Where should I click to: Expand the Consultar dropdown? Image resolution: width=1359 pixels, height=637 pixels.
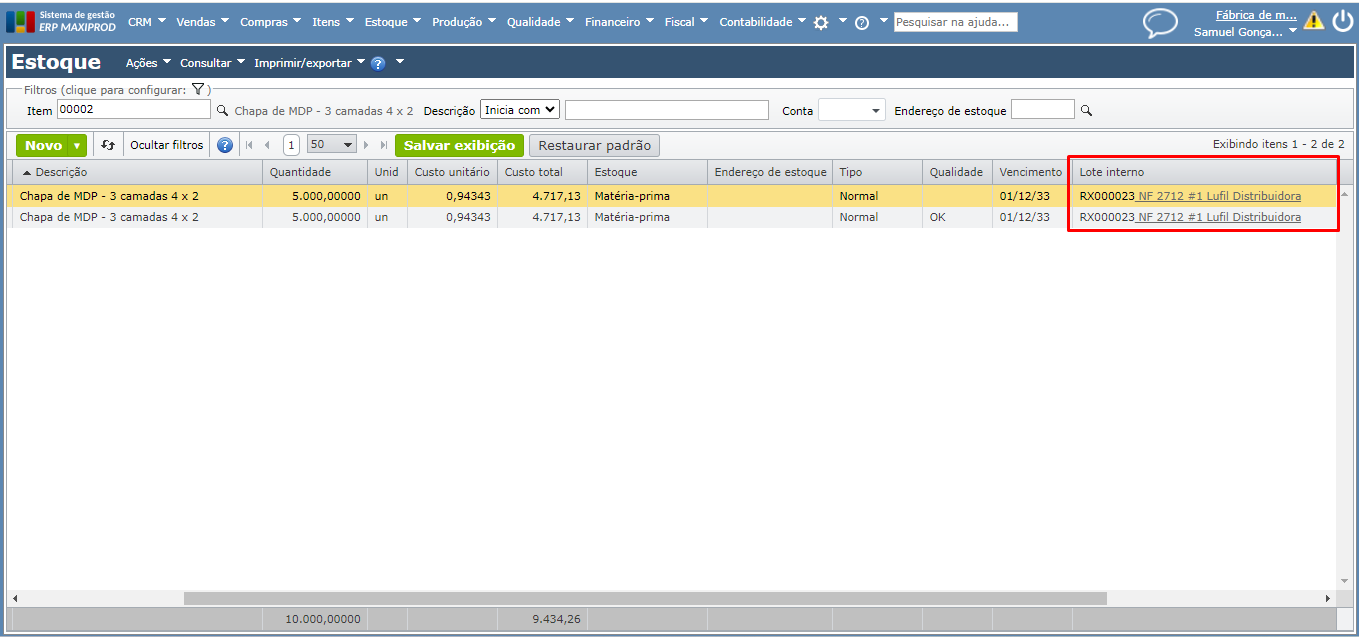pyautogui.click(x=212, y=63)
